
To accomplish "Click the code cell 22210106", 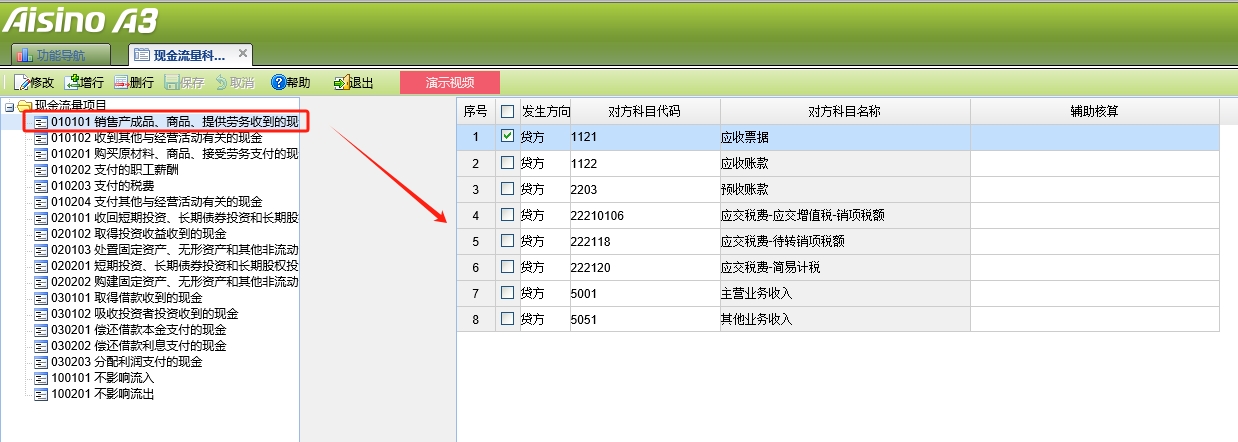I will 644,215.
